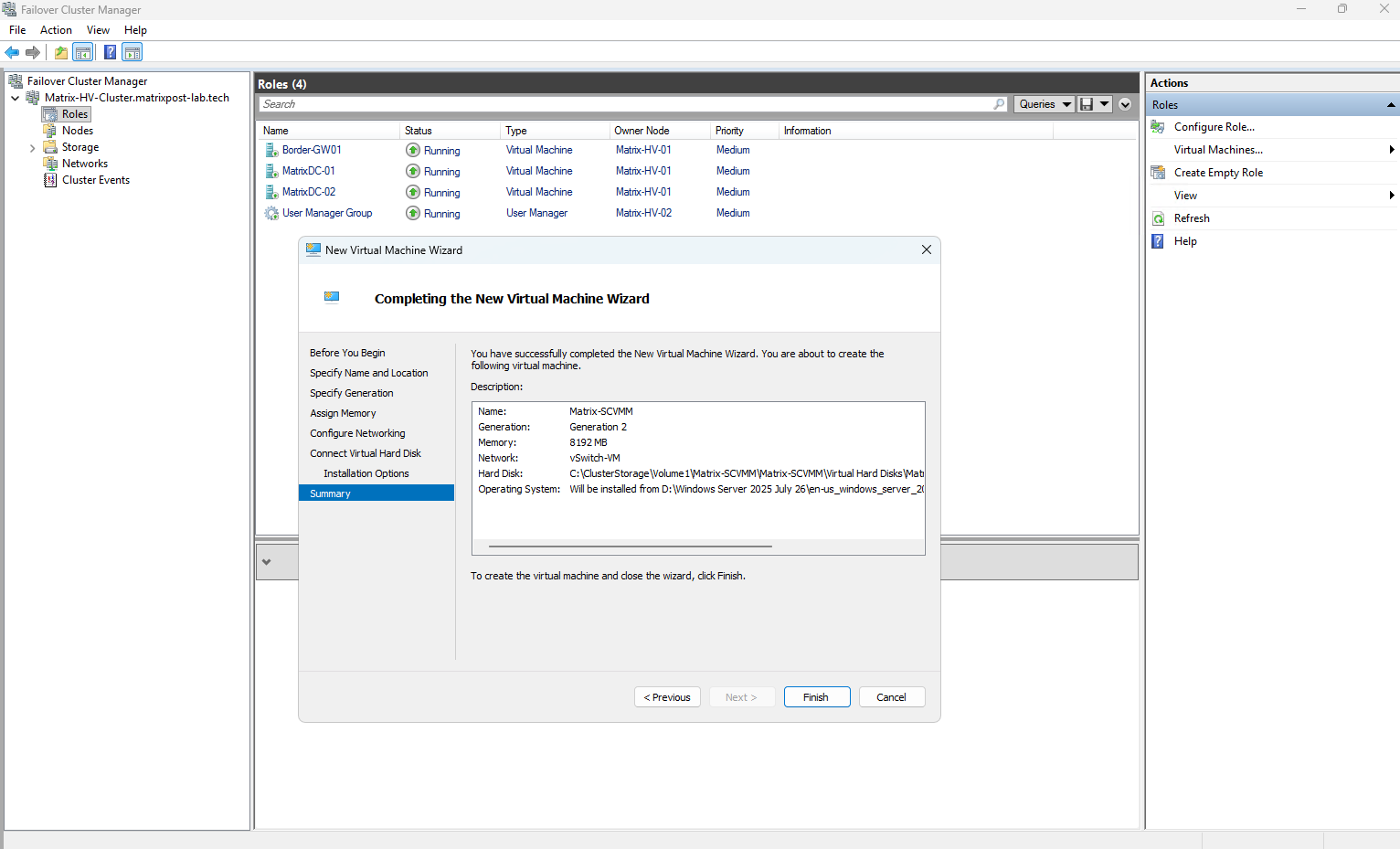Click Finish to create the virtual machine
Image resolution: width=1400 pixels, height=849 pixels.
pos(817,697)
